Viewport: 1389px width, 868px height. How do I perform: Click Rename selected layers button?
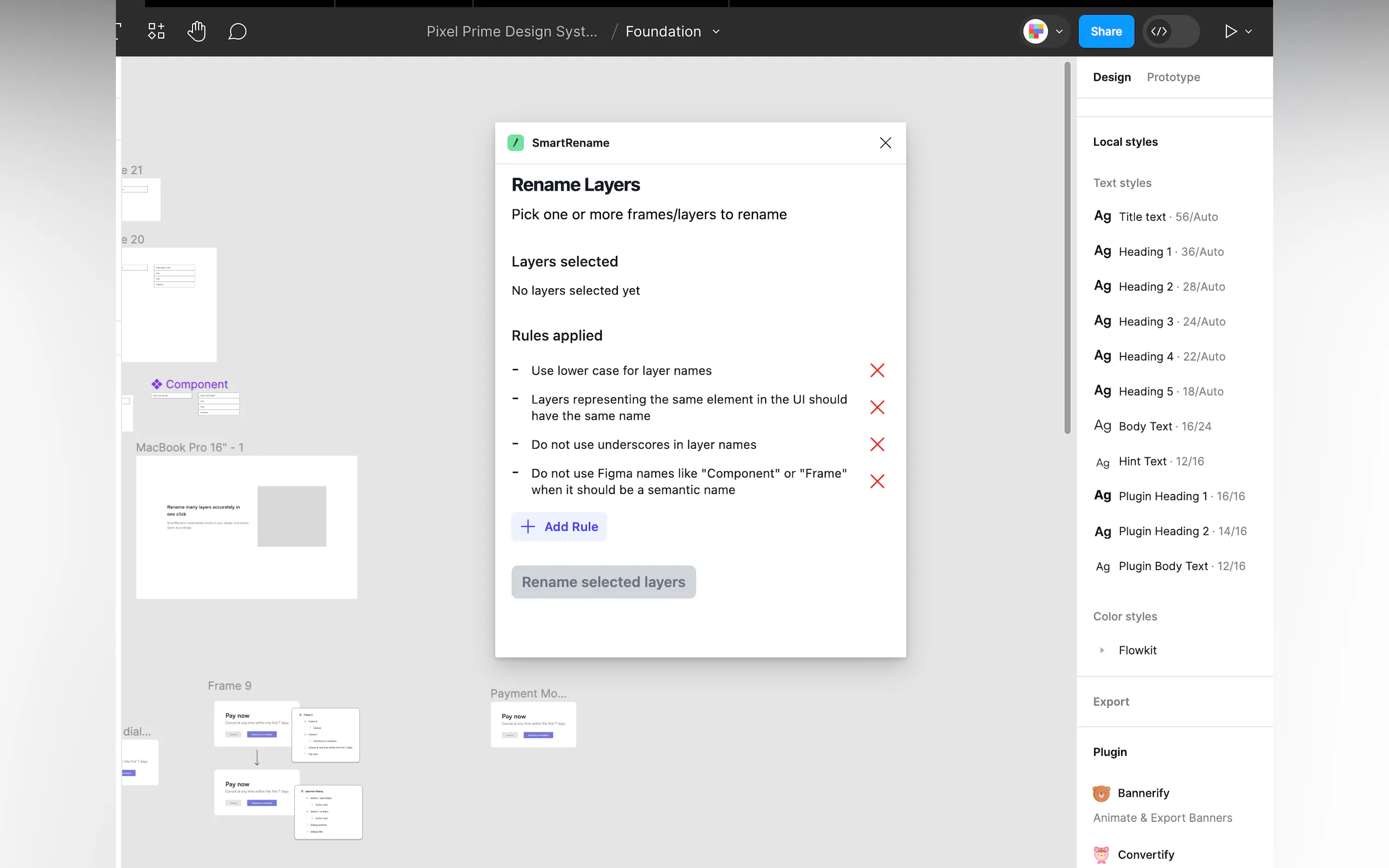604,582
